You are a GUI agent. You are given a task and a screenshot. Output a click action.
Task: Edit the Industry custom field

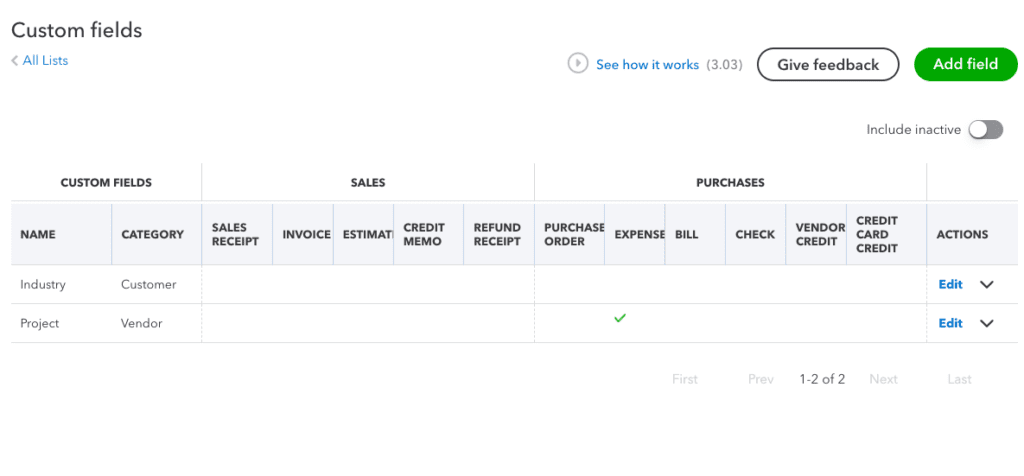(950, 285)
